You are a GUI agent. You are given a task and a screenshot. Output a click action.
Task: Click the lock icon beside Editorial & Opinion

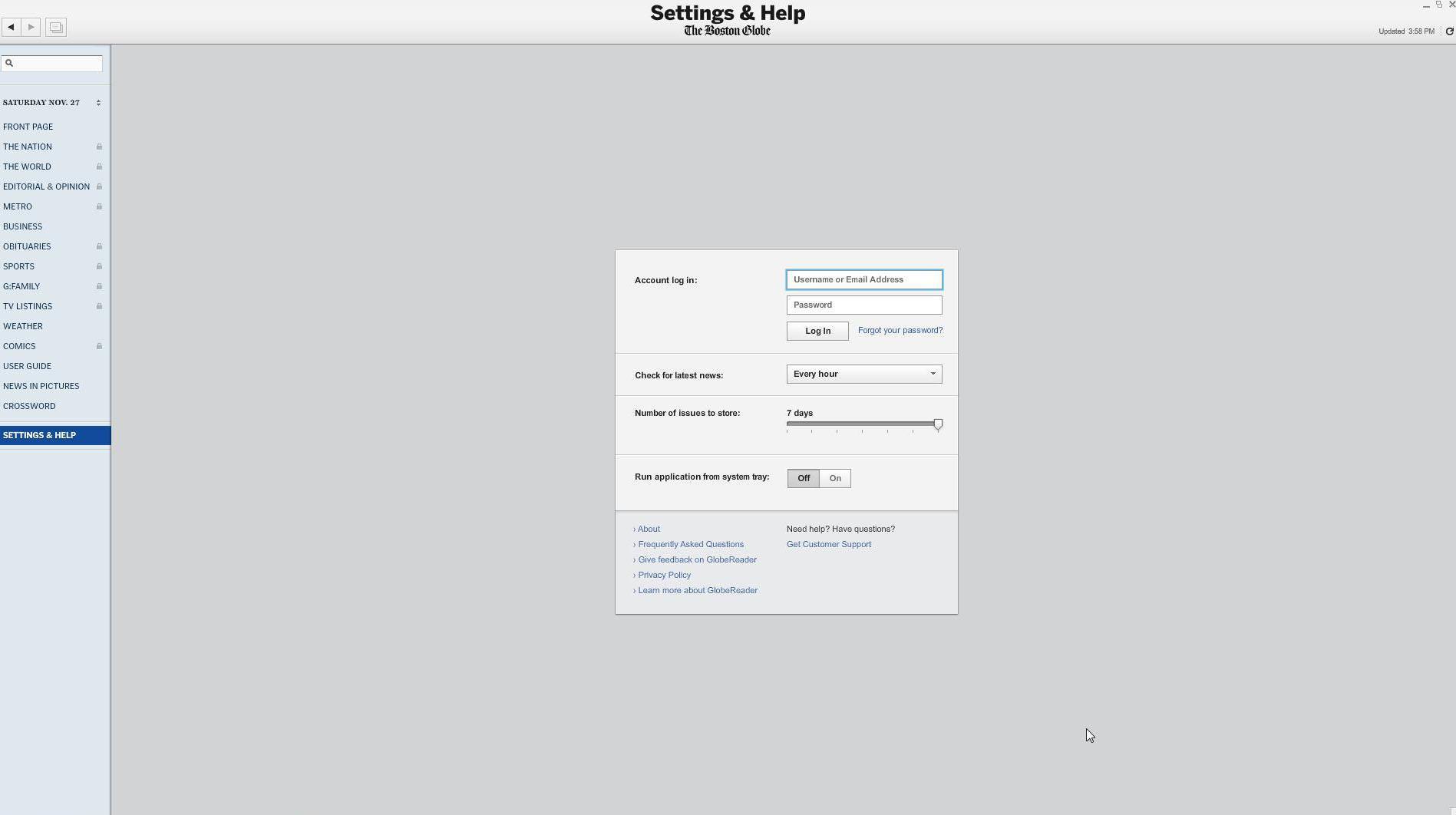pos(99,186)
